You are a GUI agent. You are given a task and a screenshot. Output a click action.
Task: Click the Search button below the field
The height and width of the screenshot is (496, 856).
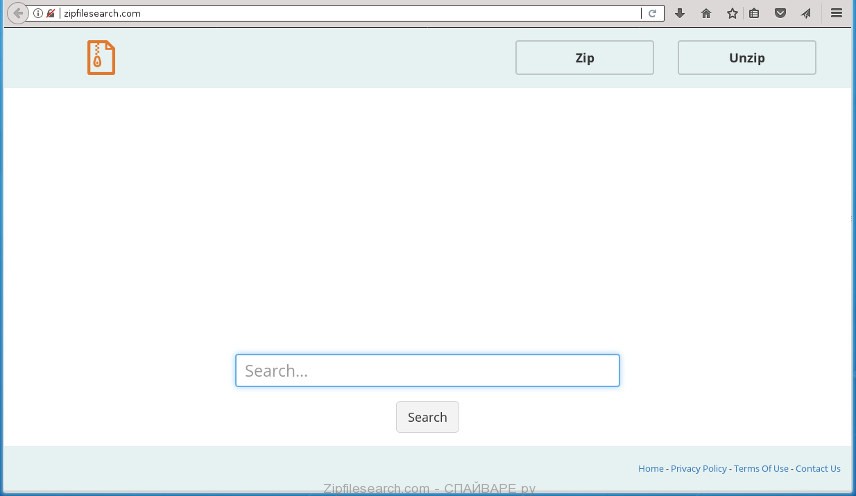point(427,417)
